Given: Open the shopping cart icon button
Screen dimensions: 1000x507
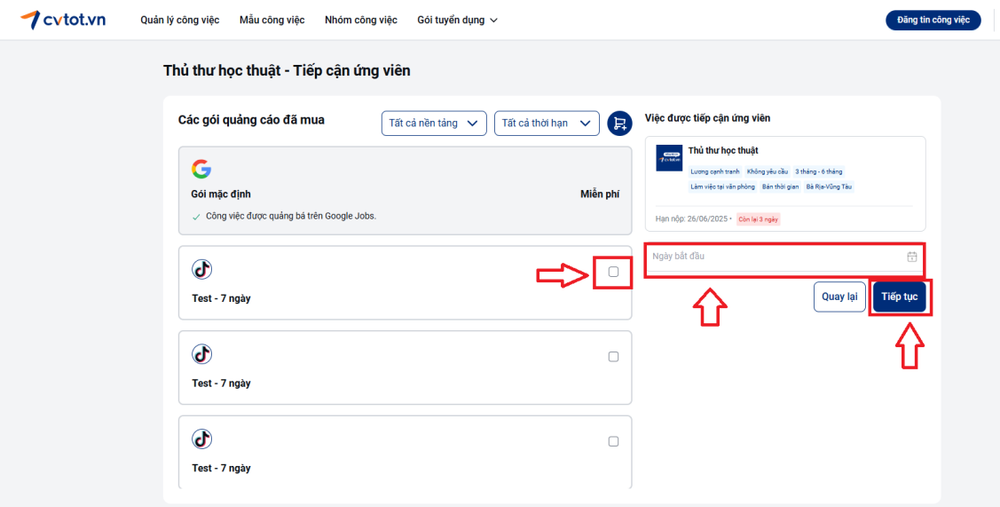Looking at the screenshot, I should [619, 123].
